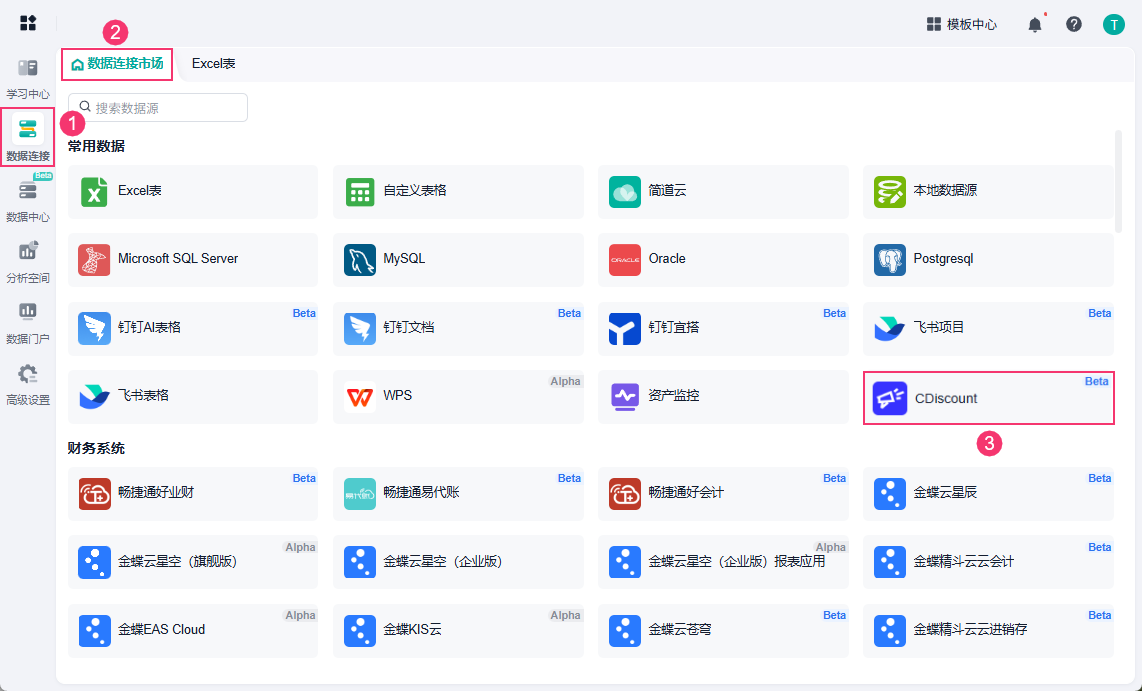The height and width of the screenshot is (691, 1142).
Task: Choose the 金蝶精斗云云进销存 connector
Action: (988, 631)
